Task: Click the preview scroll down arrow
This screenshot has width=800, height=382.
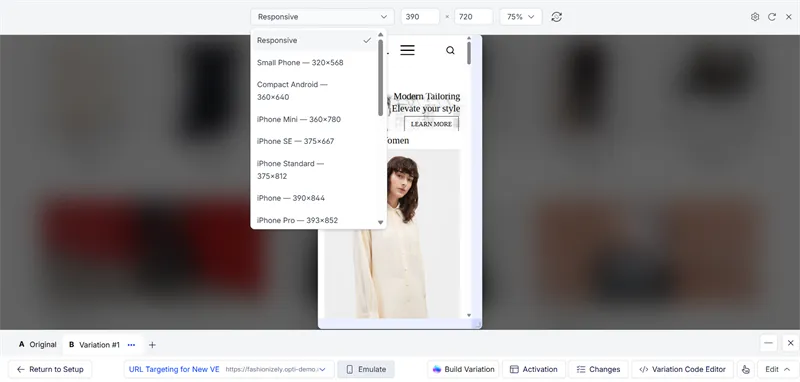Action: click(x=469, y=316)
